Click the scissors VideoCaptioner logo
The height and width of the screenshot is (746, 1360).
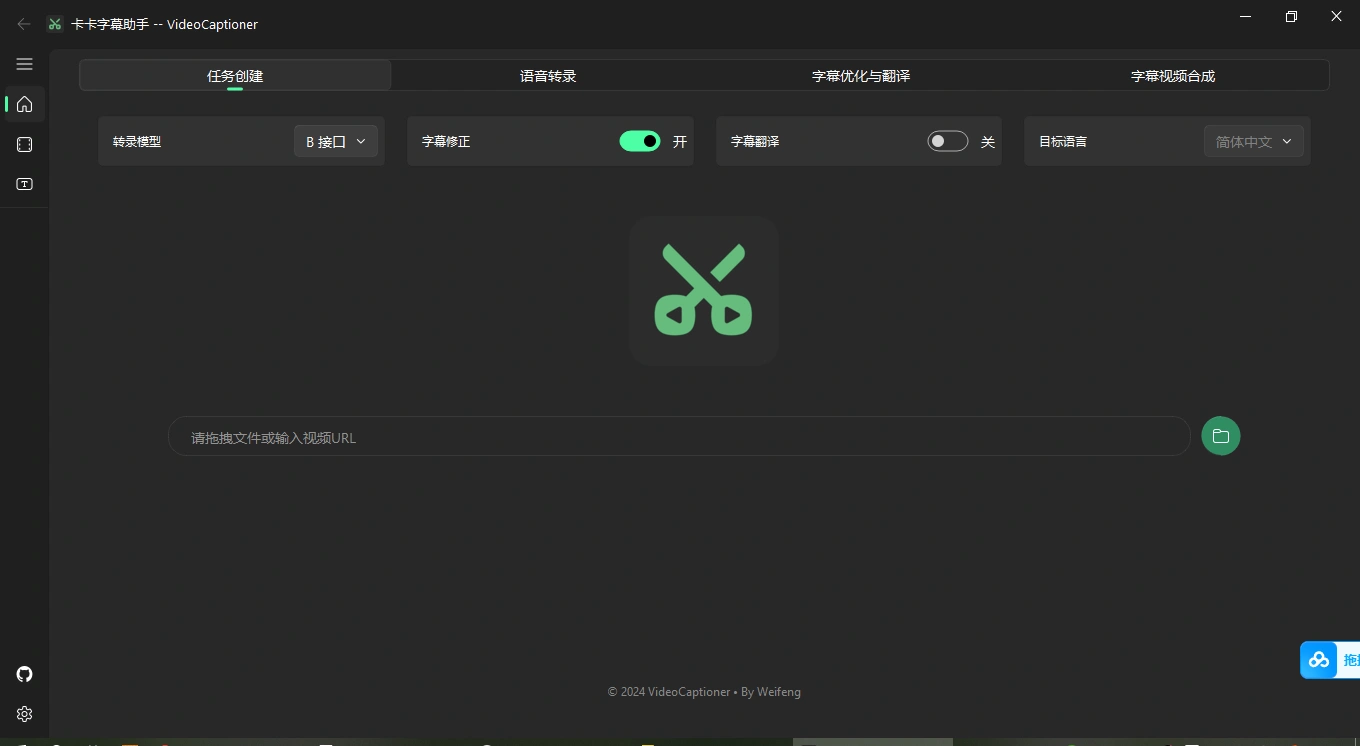704,290
